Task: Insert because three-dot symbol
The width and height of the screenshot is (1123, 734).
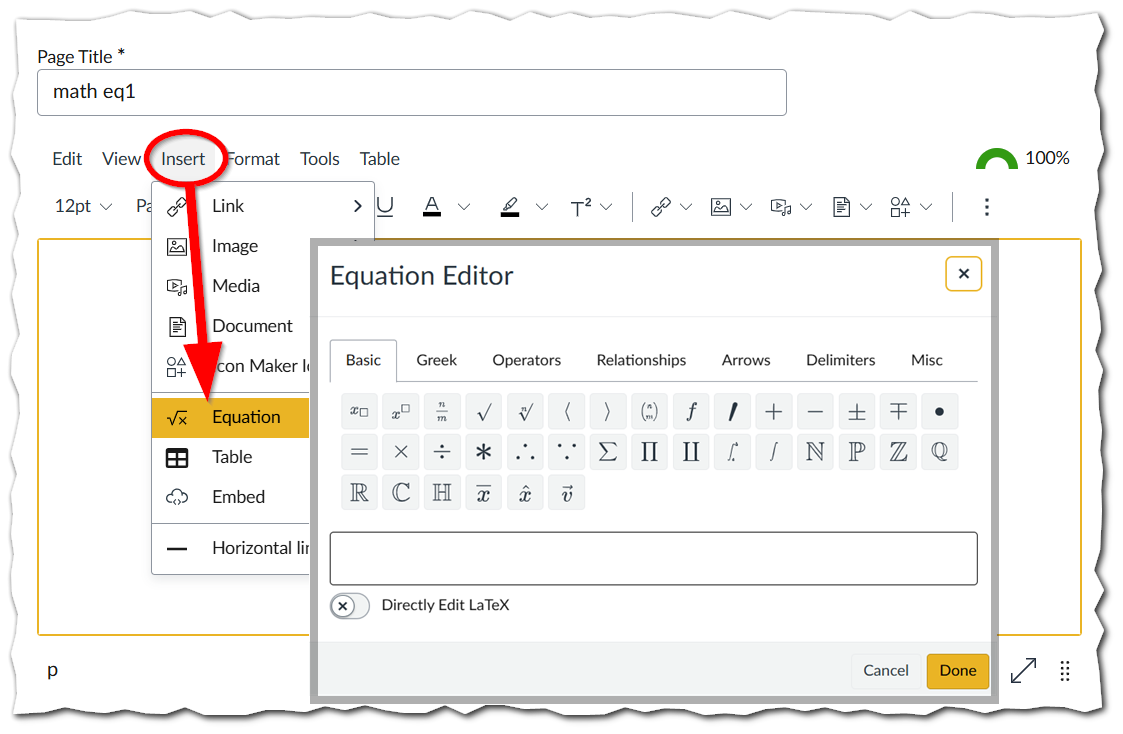Action: [x=567, y=452]
